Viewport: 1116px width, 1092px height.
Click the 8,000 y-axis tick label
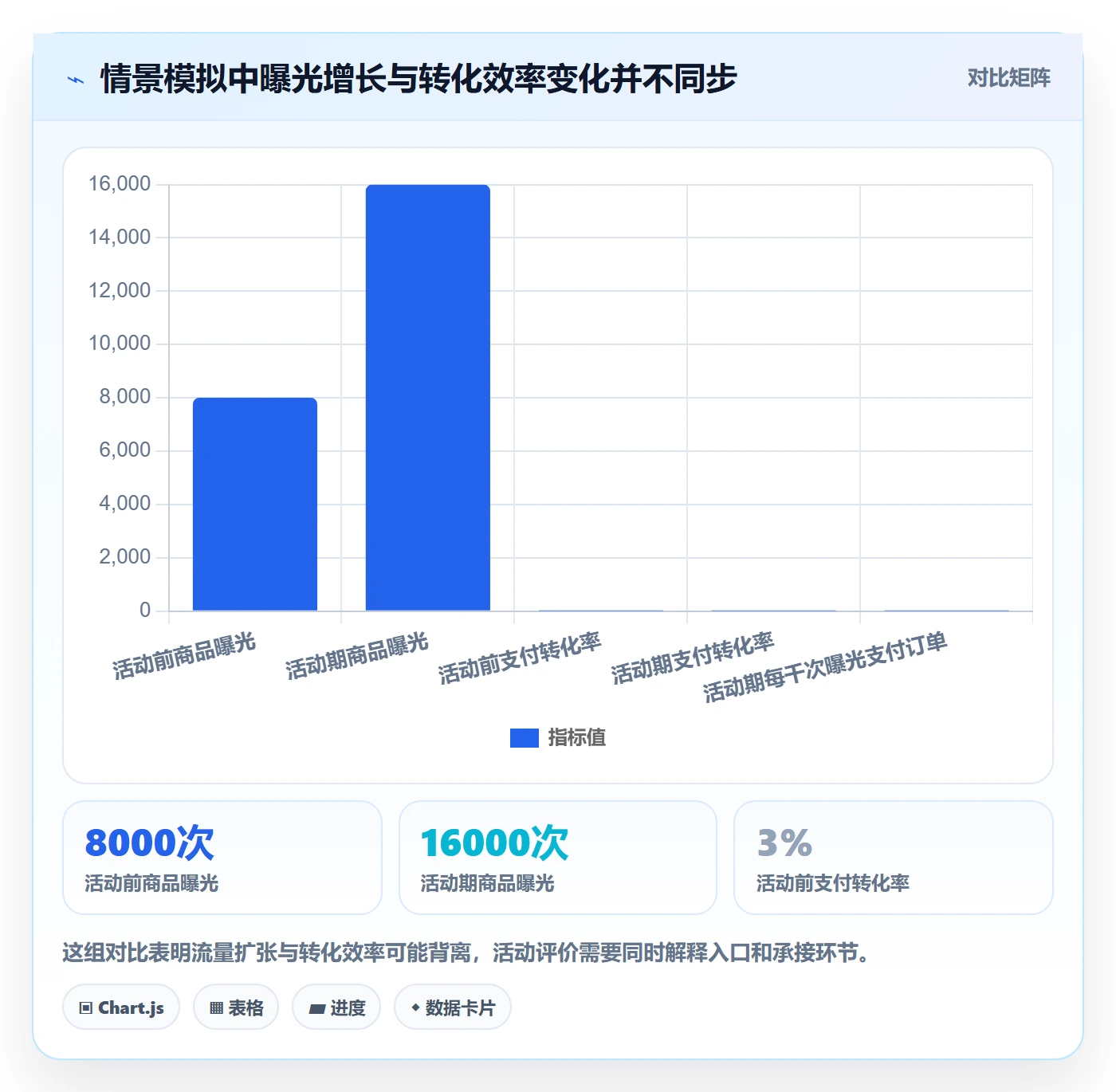124,397
